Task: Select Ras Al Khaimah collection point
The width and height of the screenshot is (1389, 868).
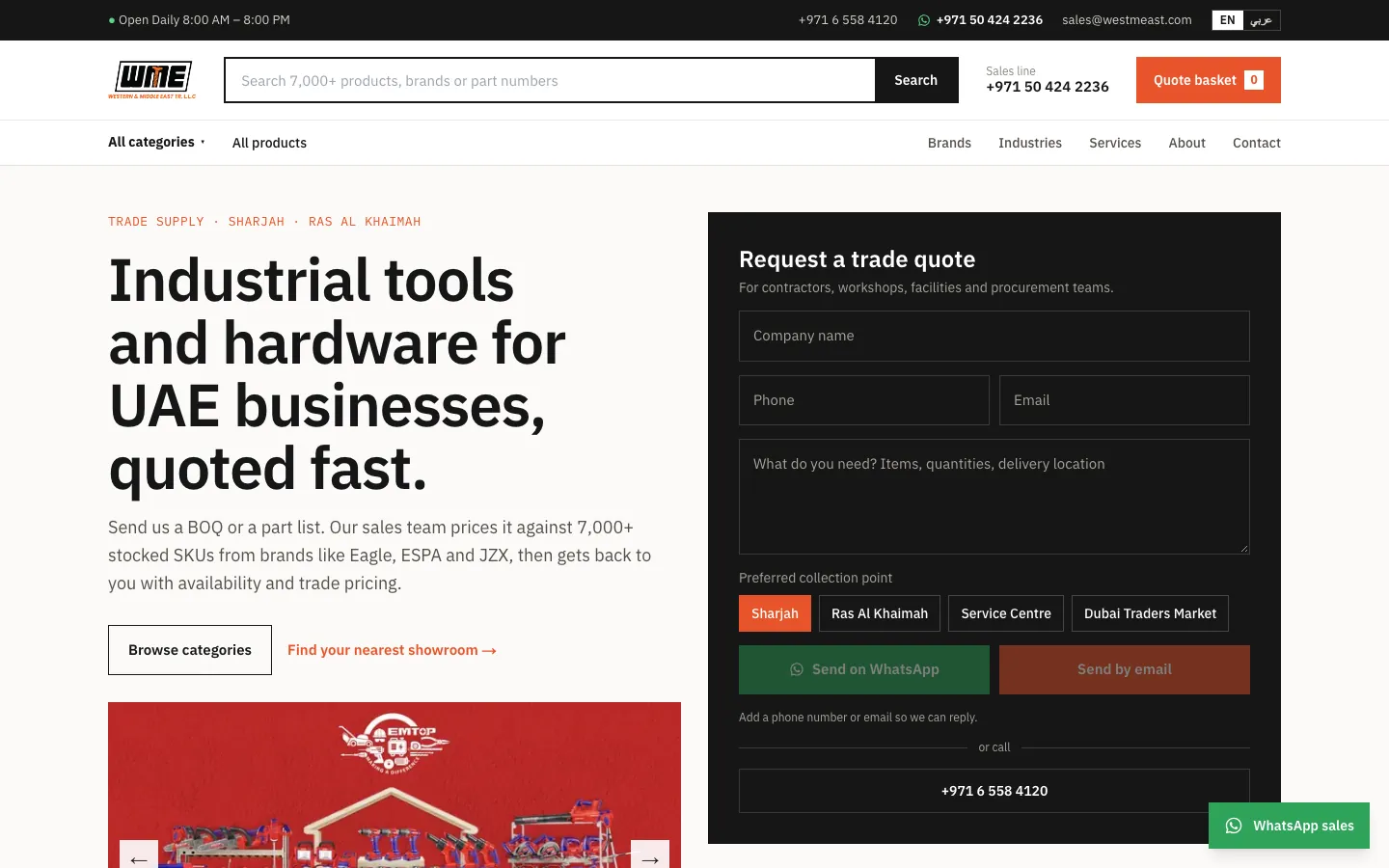Action: [x=880, y=613]
